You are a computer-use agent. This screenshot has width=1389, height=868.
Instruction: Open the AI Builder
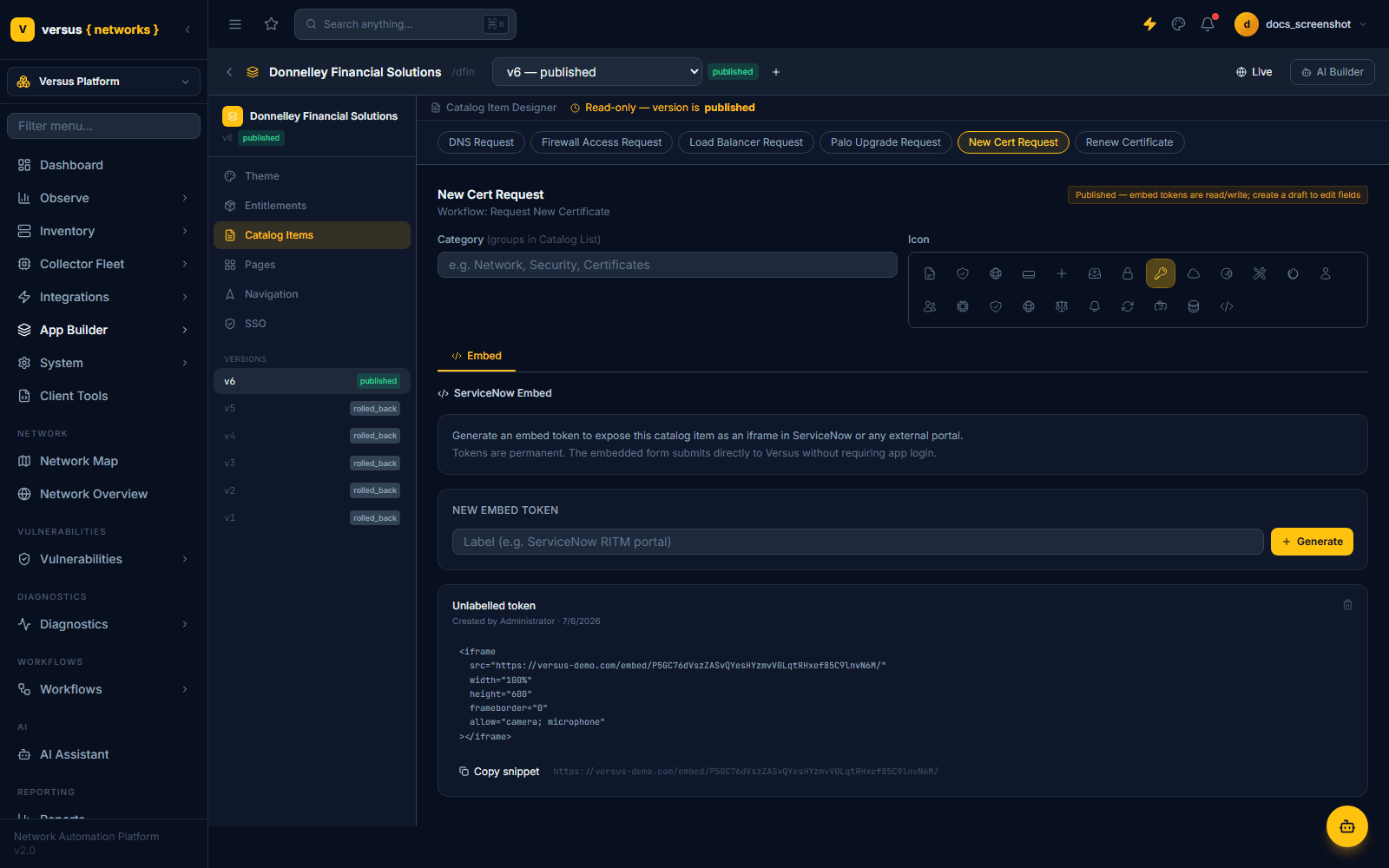pyautogui.click(x=1333, y=72)
